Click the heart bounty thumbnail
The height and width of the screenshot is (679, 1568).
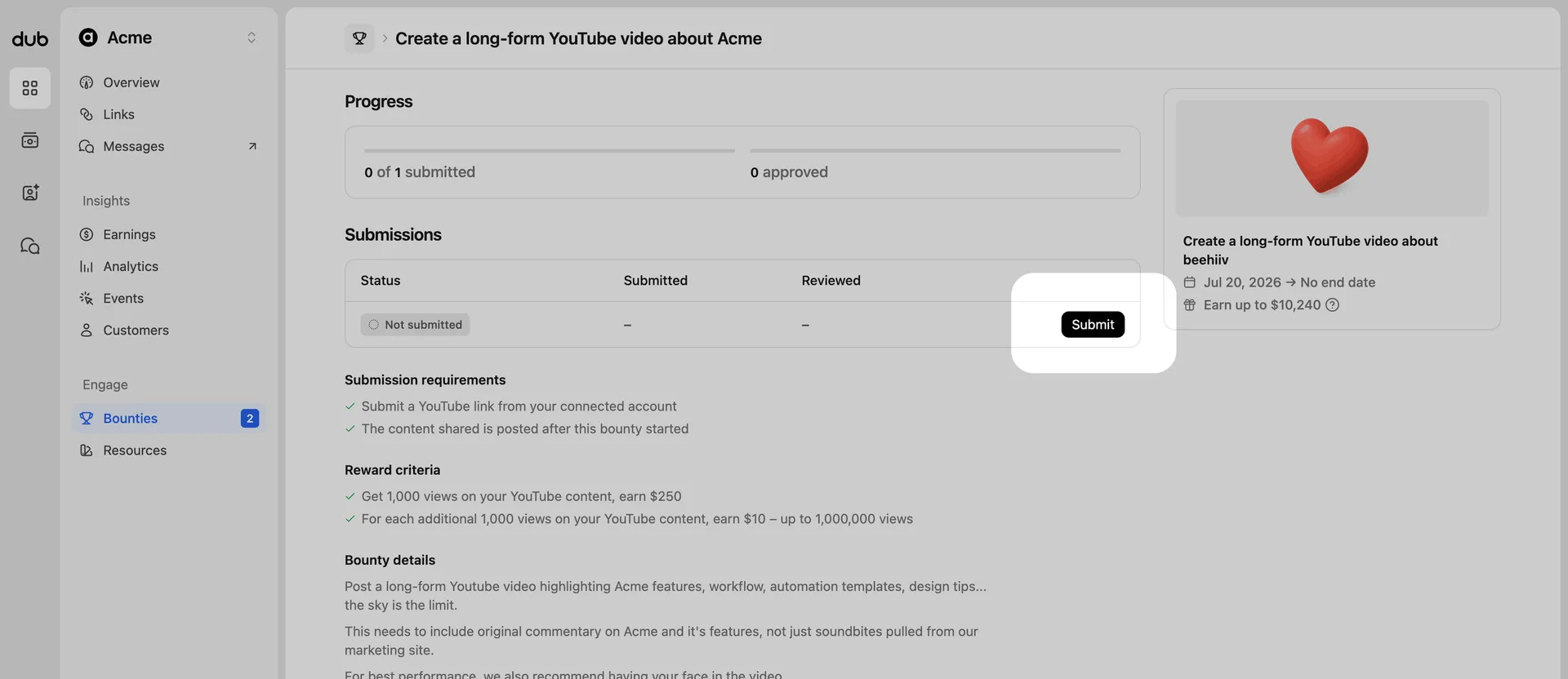[1332, 158]
